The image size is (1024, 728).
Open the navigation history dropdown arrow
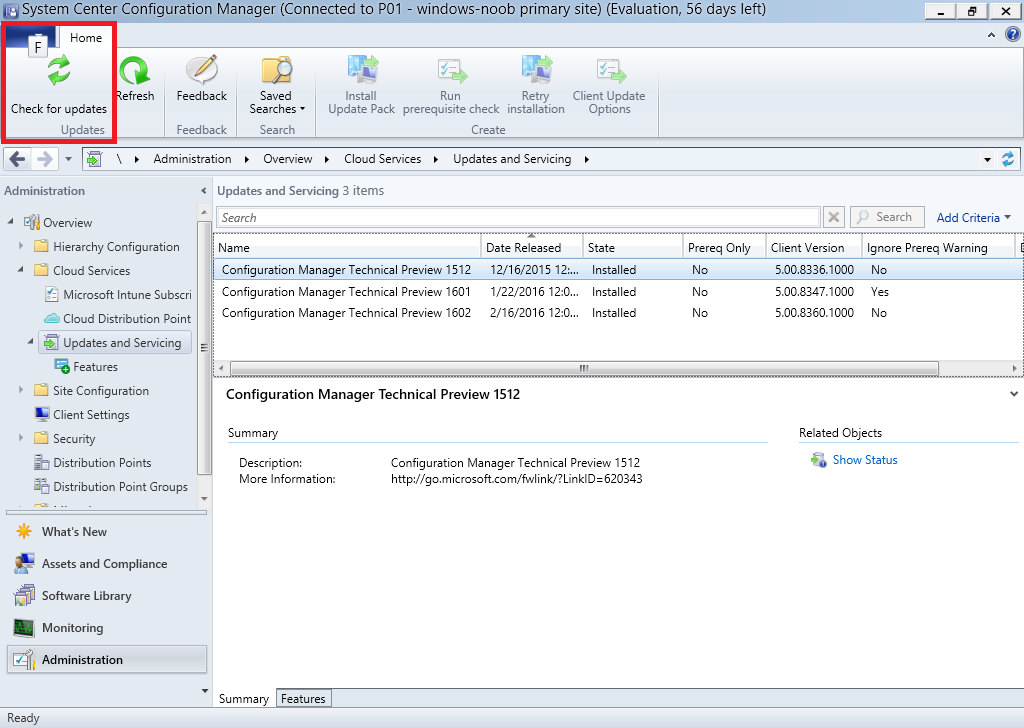click(x=69, y=159)
